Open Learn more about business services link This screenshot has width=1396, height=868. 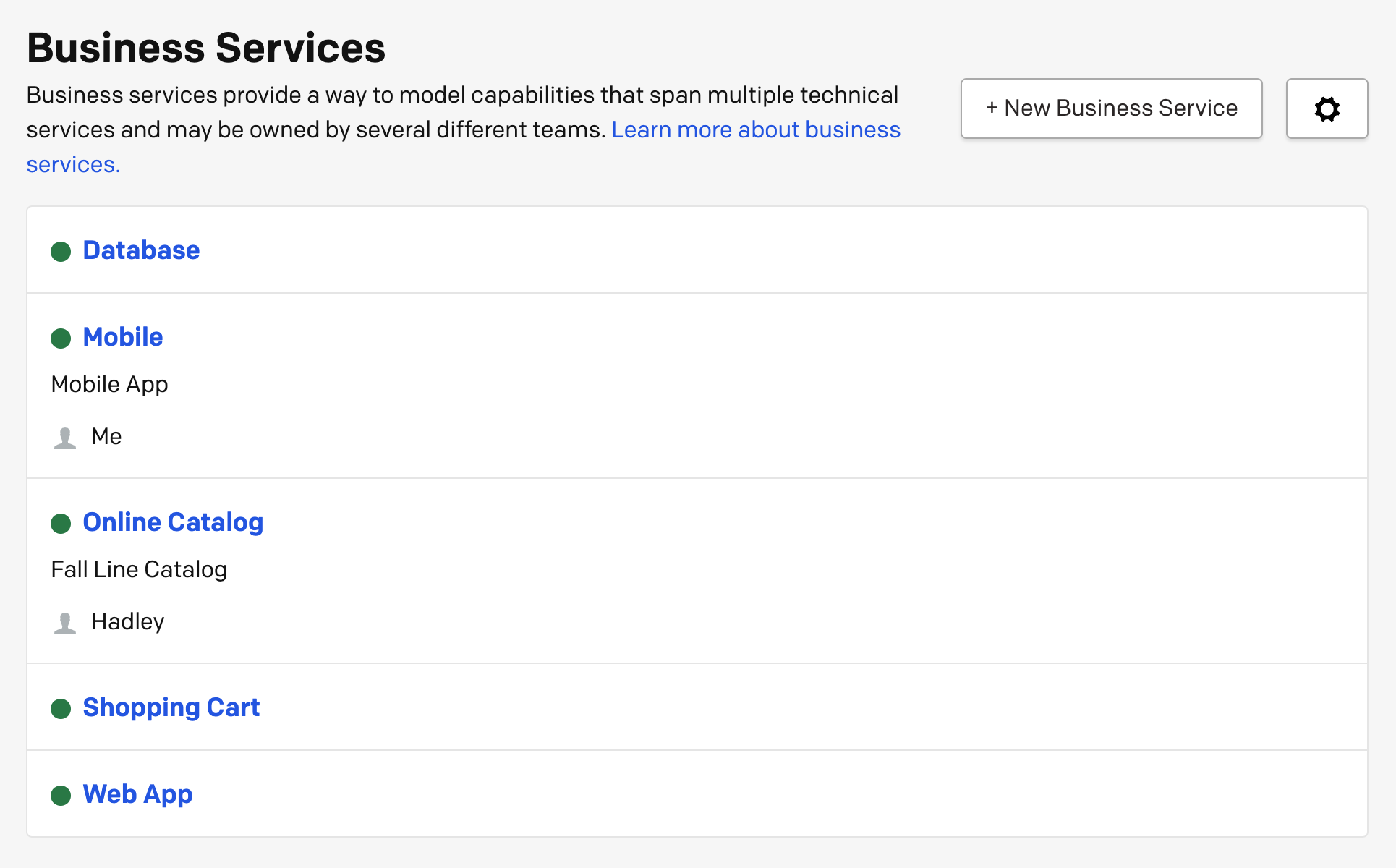tap(755, 130)
